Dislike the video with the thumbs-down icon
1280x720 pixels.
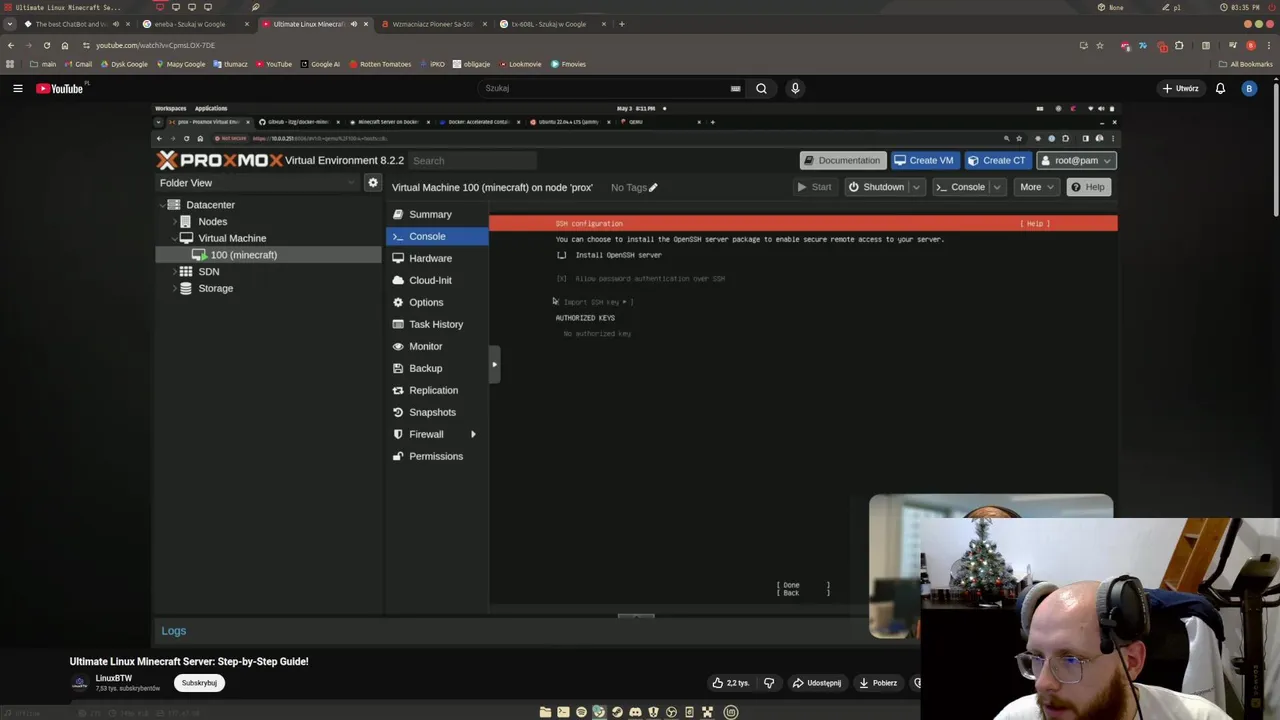tap(769, 683)
